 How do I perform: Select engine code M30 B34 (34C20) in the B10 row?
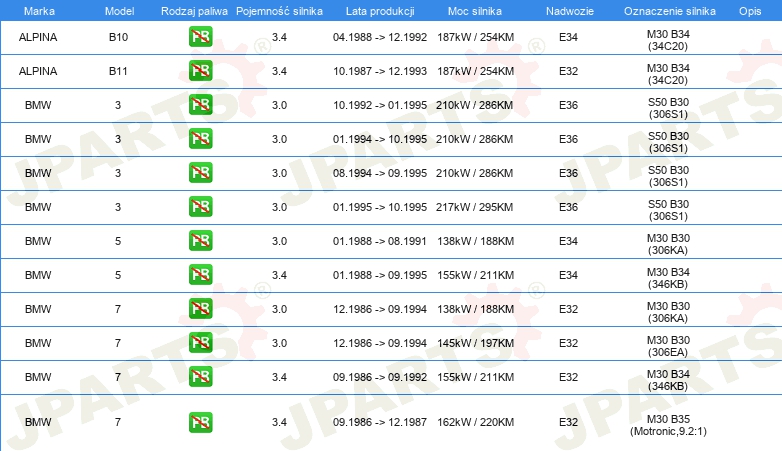pos(668,40)
